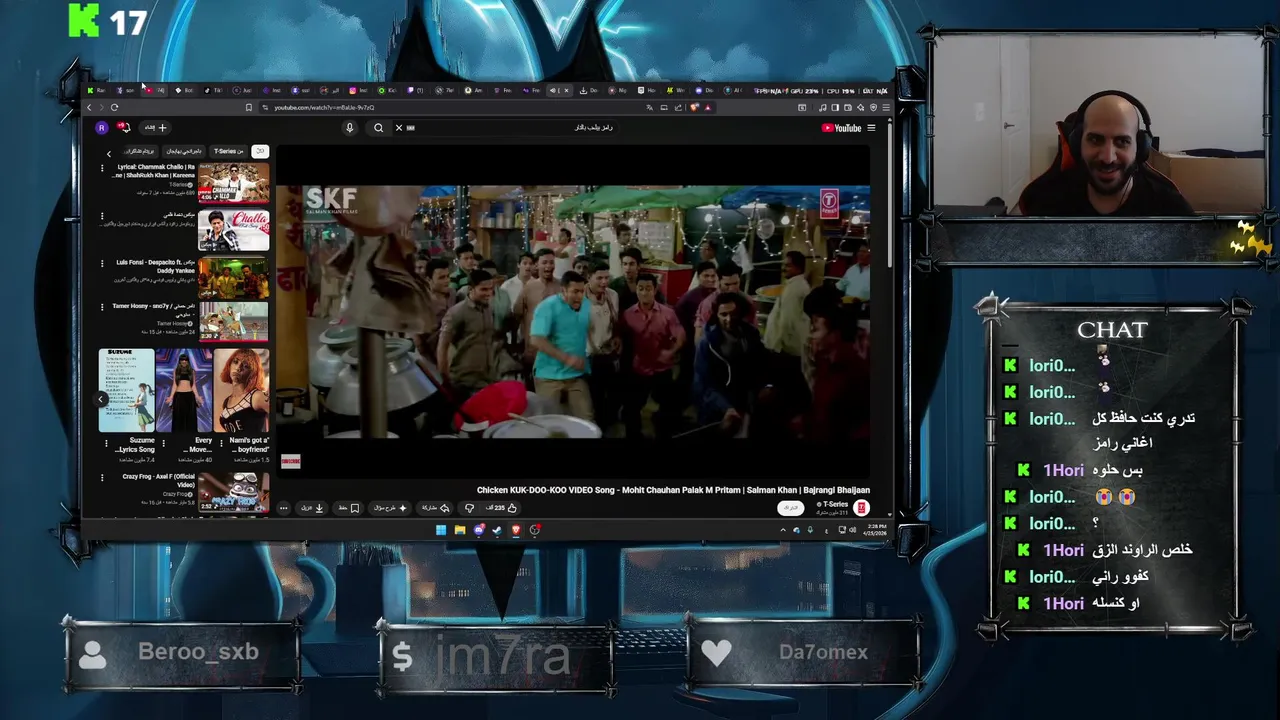The image size is (1280, 720).
Task: Click the video Share button
Action: point(435,508)
